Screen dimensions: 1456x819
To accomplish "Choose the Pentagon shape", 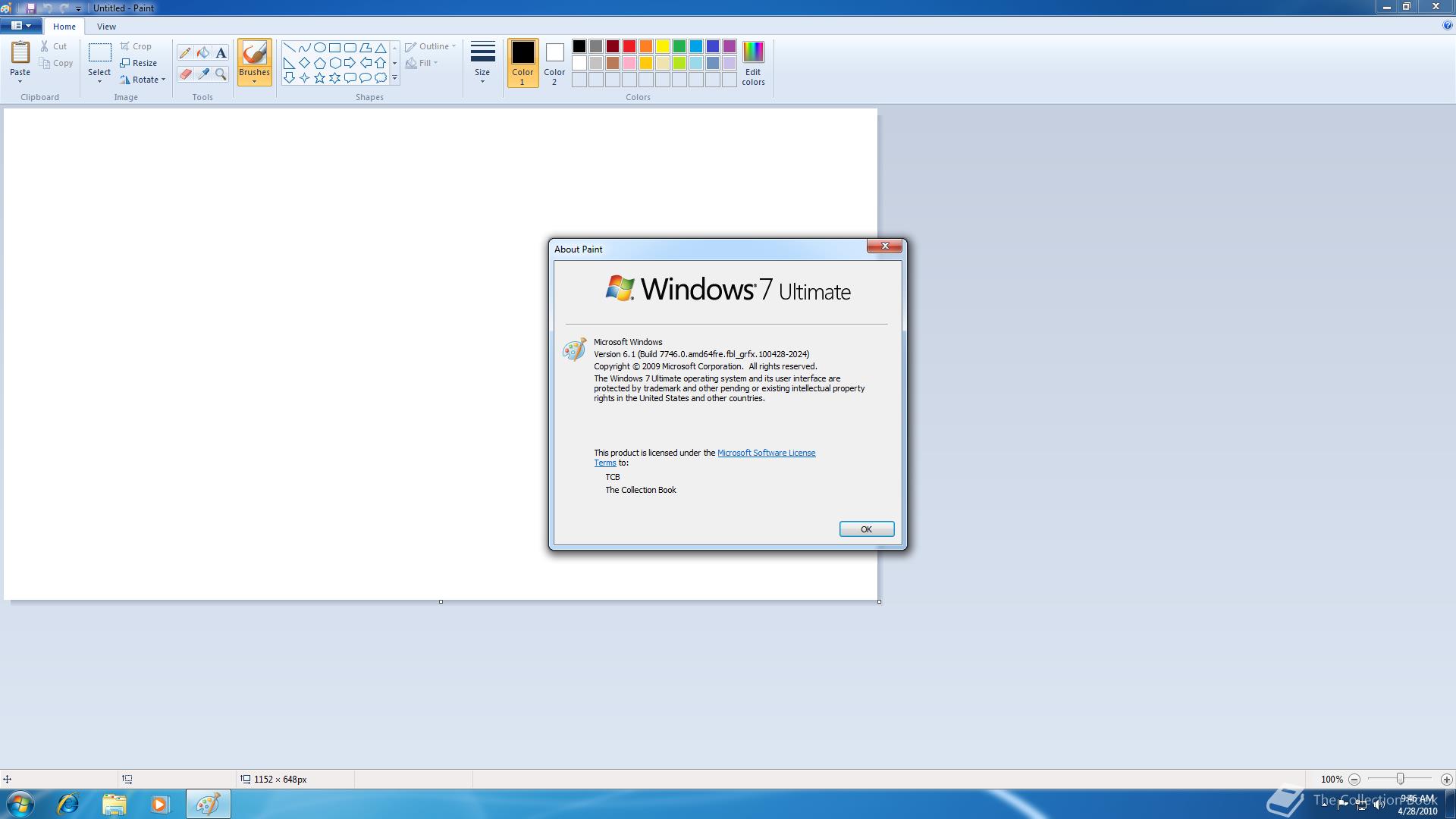I will coord(319,63).
